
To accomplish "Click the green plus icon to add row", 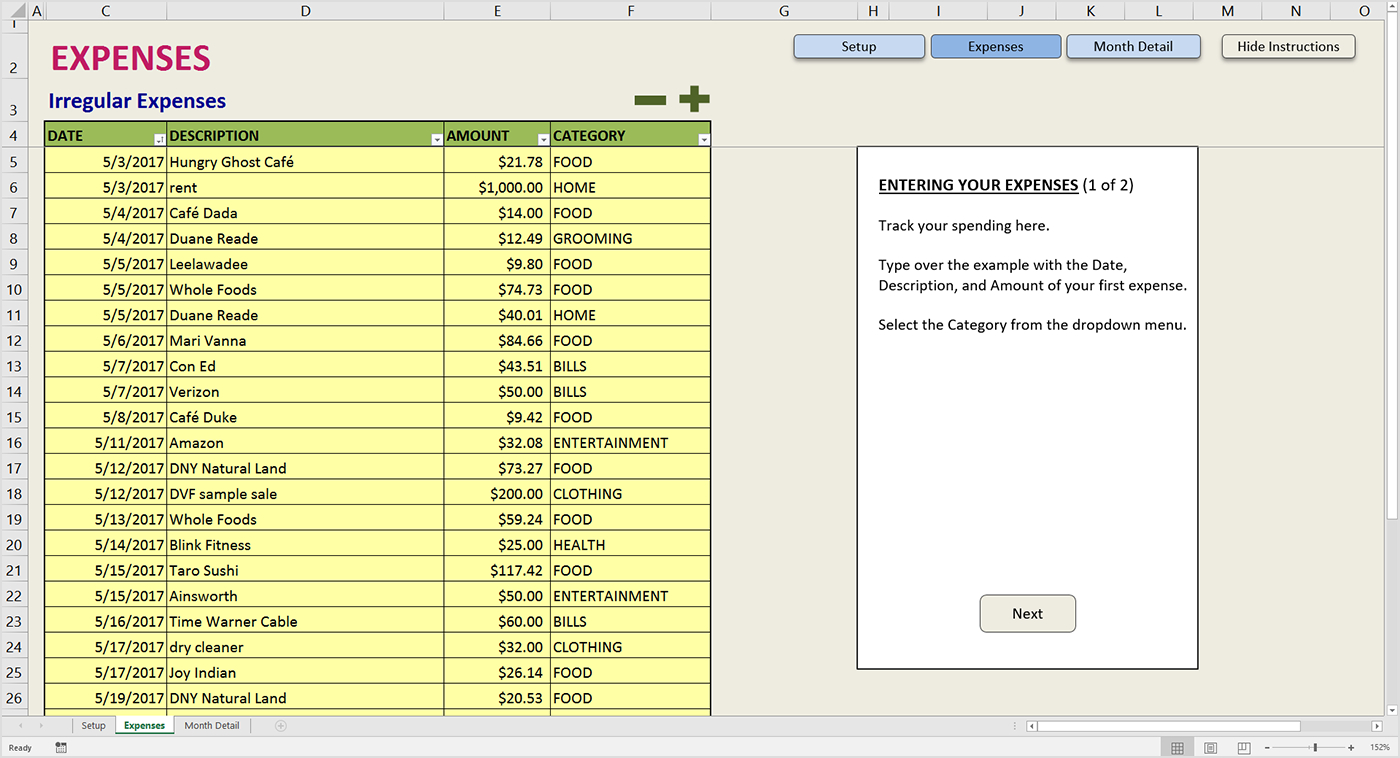I will pos(694,99).
